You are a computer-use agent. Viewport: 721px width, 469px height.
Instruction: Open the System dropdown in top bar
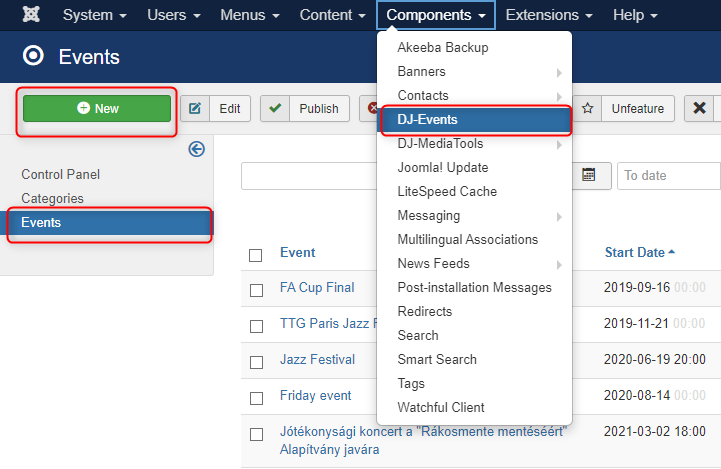[x=94, y=15]
